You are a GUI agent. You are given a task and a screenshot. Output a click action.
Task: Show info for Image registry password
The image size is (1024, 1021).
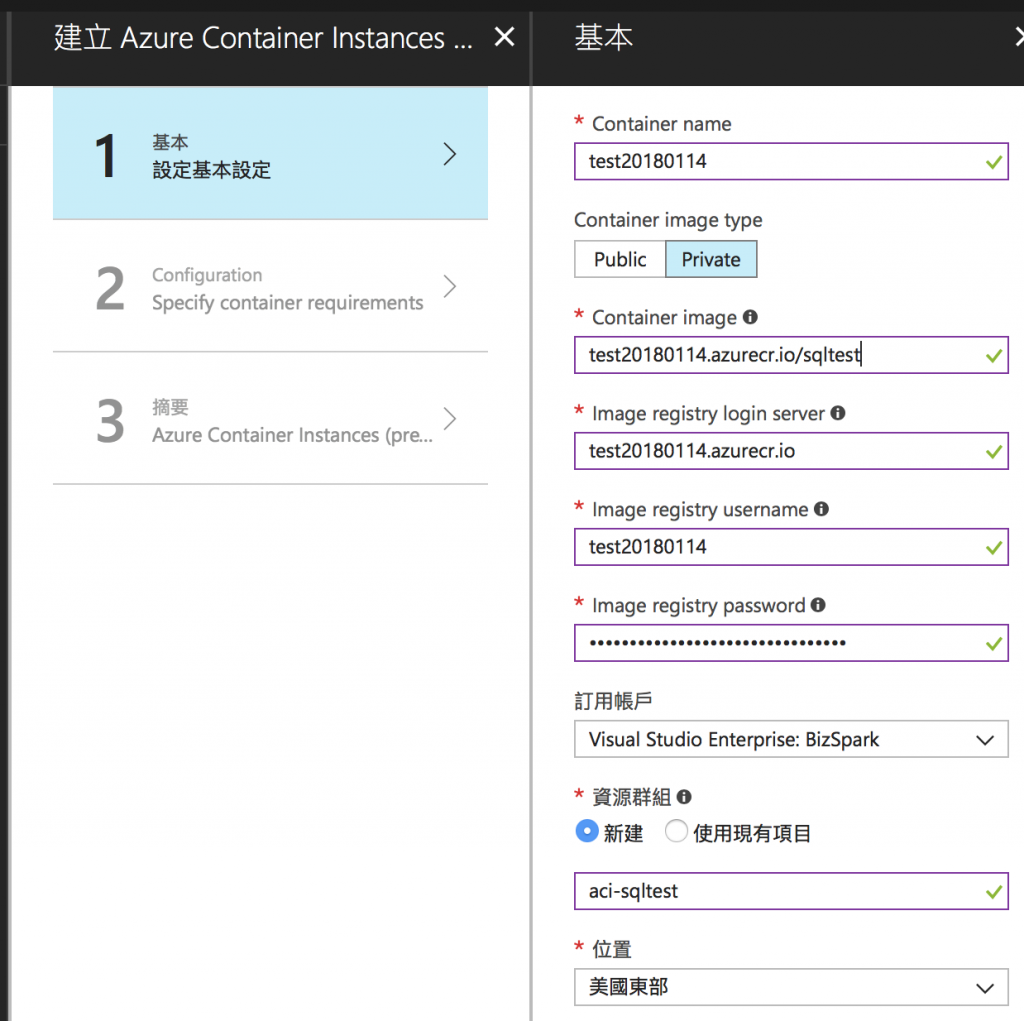point(818,605)
